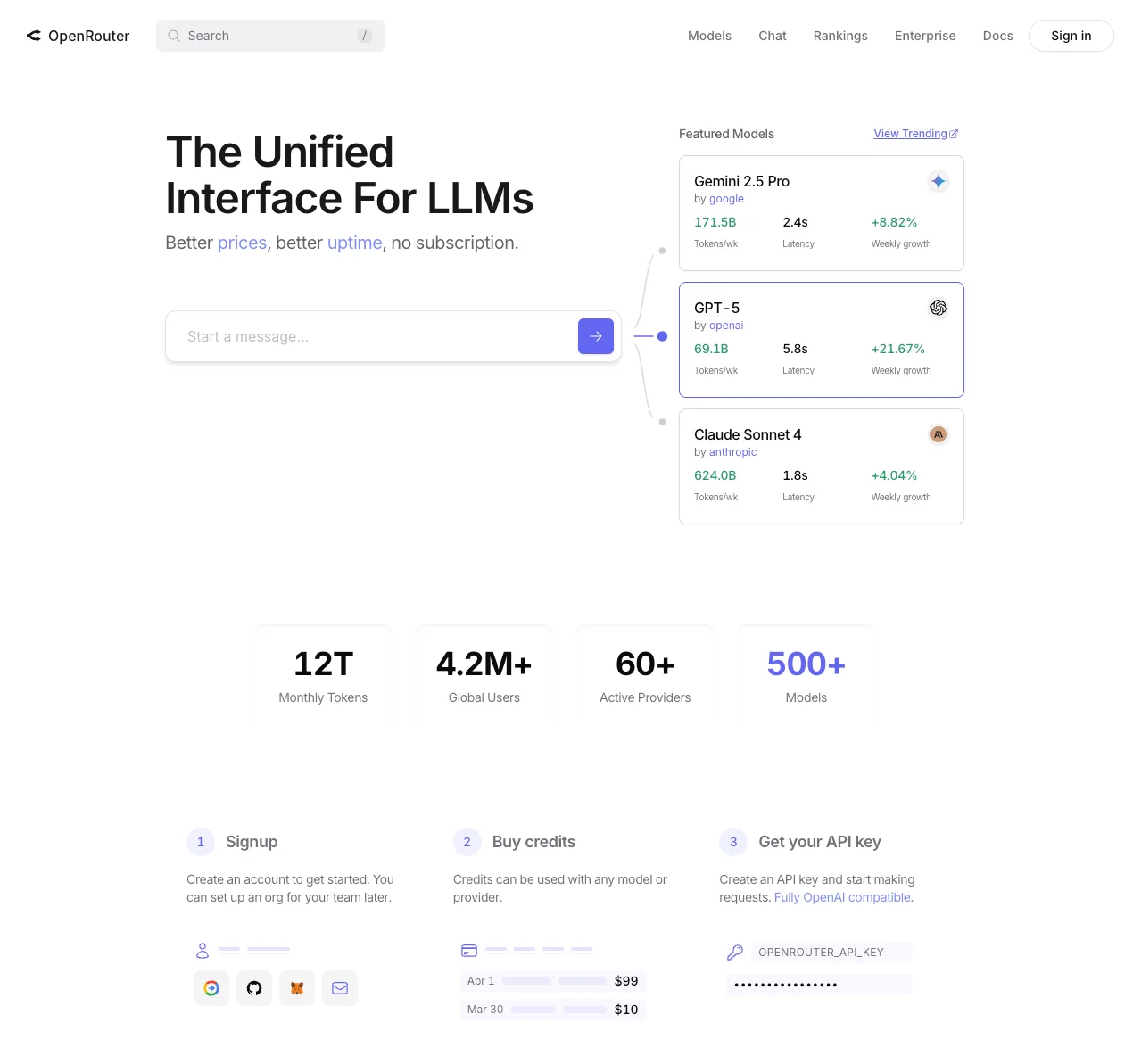Click the slash shortcut badge in search
Image resolution: width=1133 pixels, height=1064 pixels.
pyautogui.click(x=364, y=36)
